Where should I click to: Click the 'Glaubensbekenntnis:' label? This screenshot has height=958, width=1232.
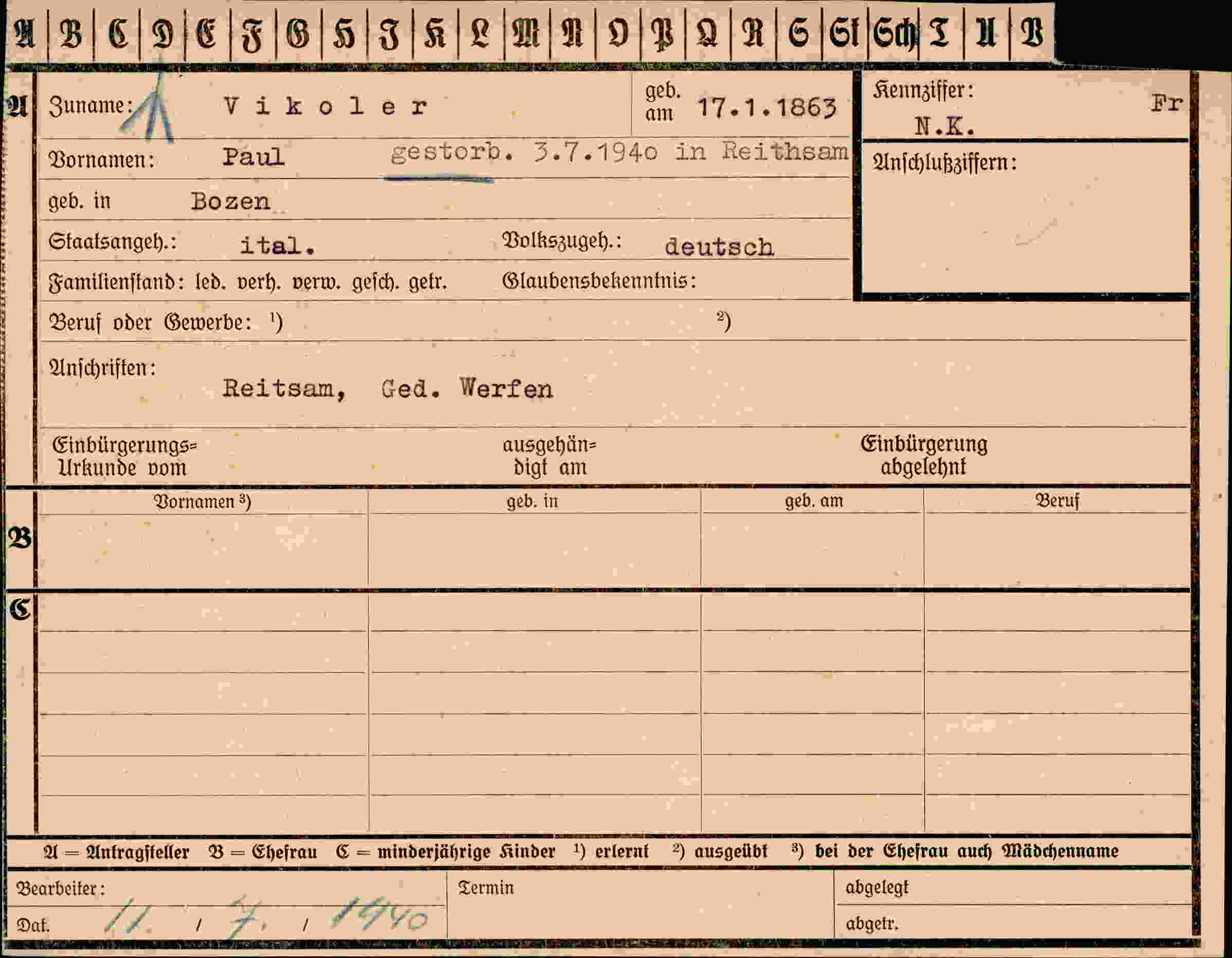599,280
